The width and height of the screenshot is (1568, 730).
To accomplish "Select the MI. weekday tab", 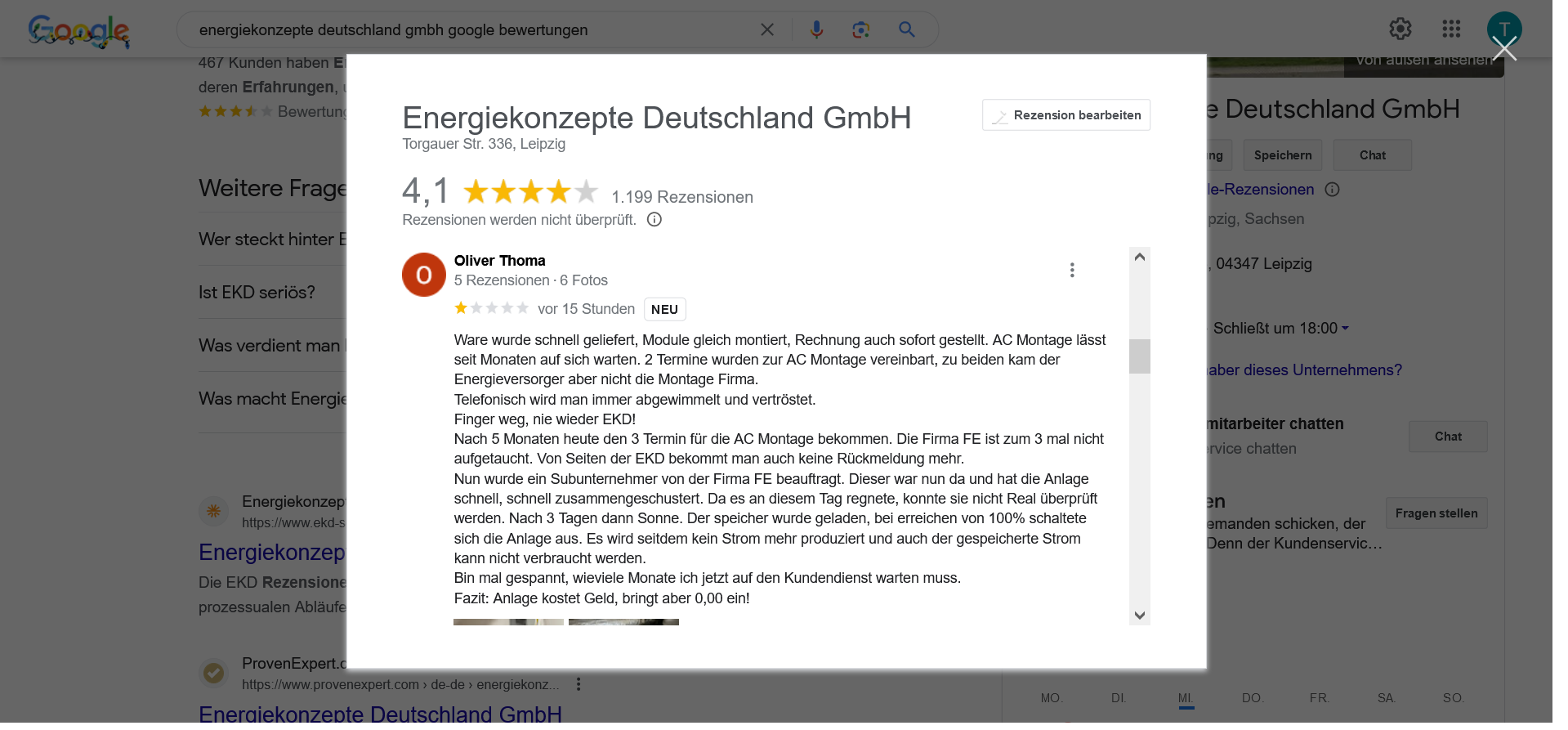I will [x=1186, y=698].
